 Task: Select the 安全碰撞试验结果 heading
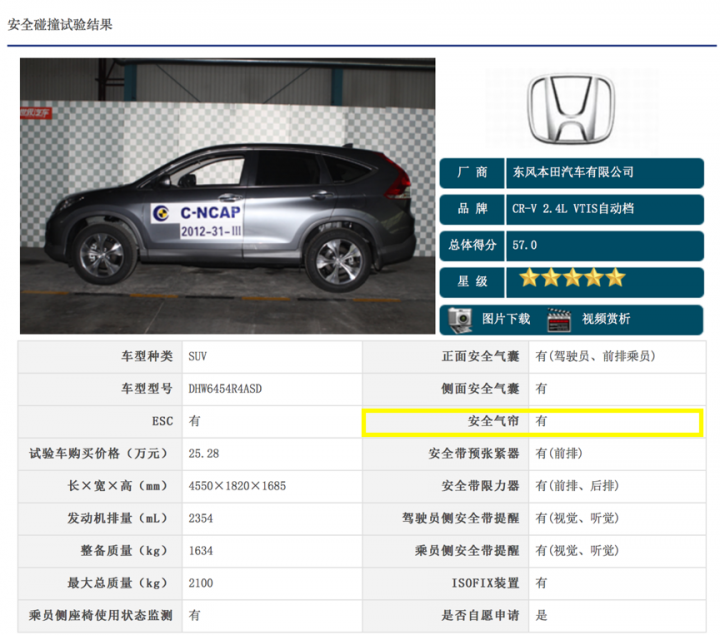[60, 24]
